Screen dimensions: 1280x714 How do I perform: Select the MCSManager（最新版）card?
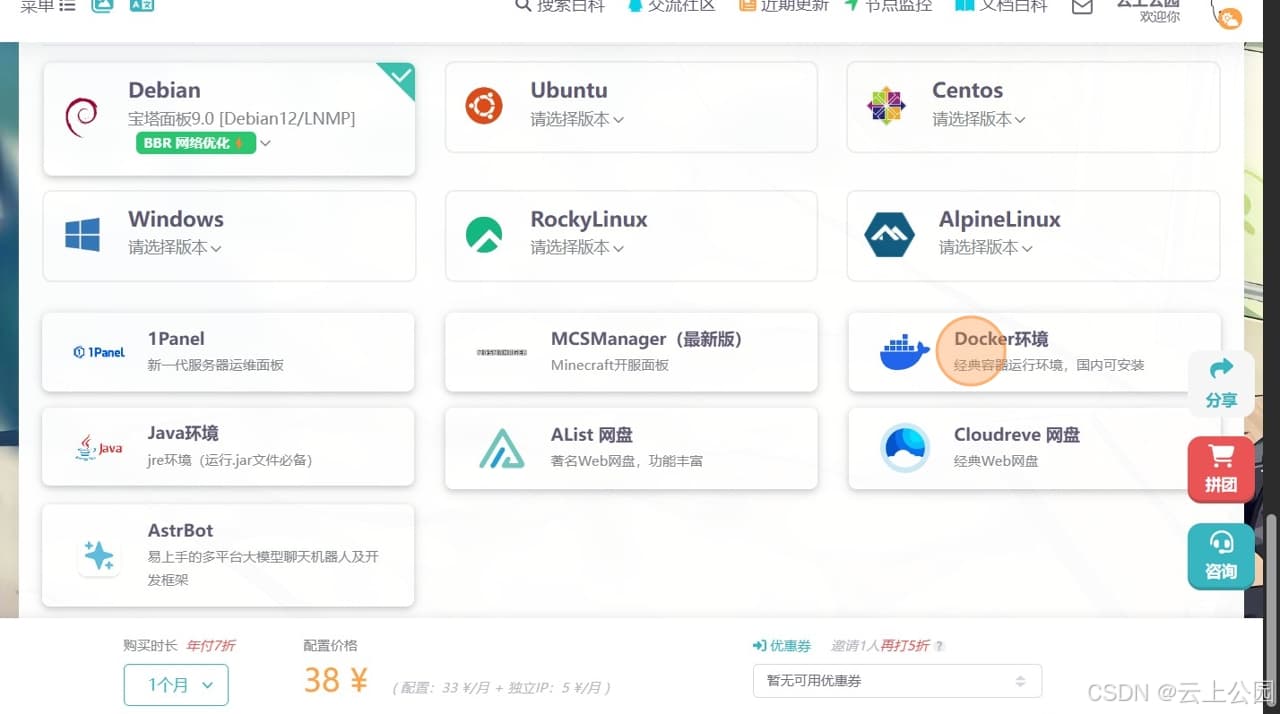(x=631, y=352)
